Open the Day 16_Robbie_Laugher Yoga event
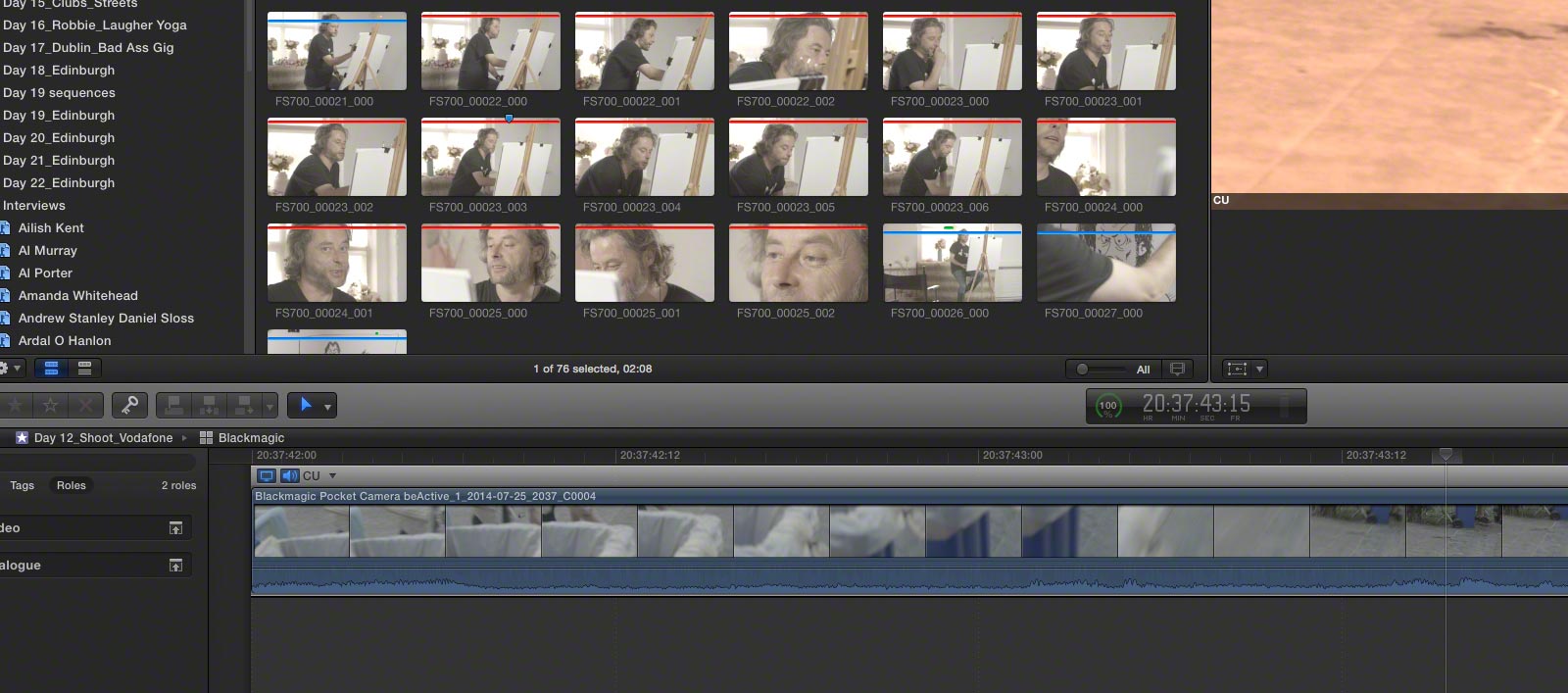The image size is (1568, 693). 94,25
